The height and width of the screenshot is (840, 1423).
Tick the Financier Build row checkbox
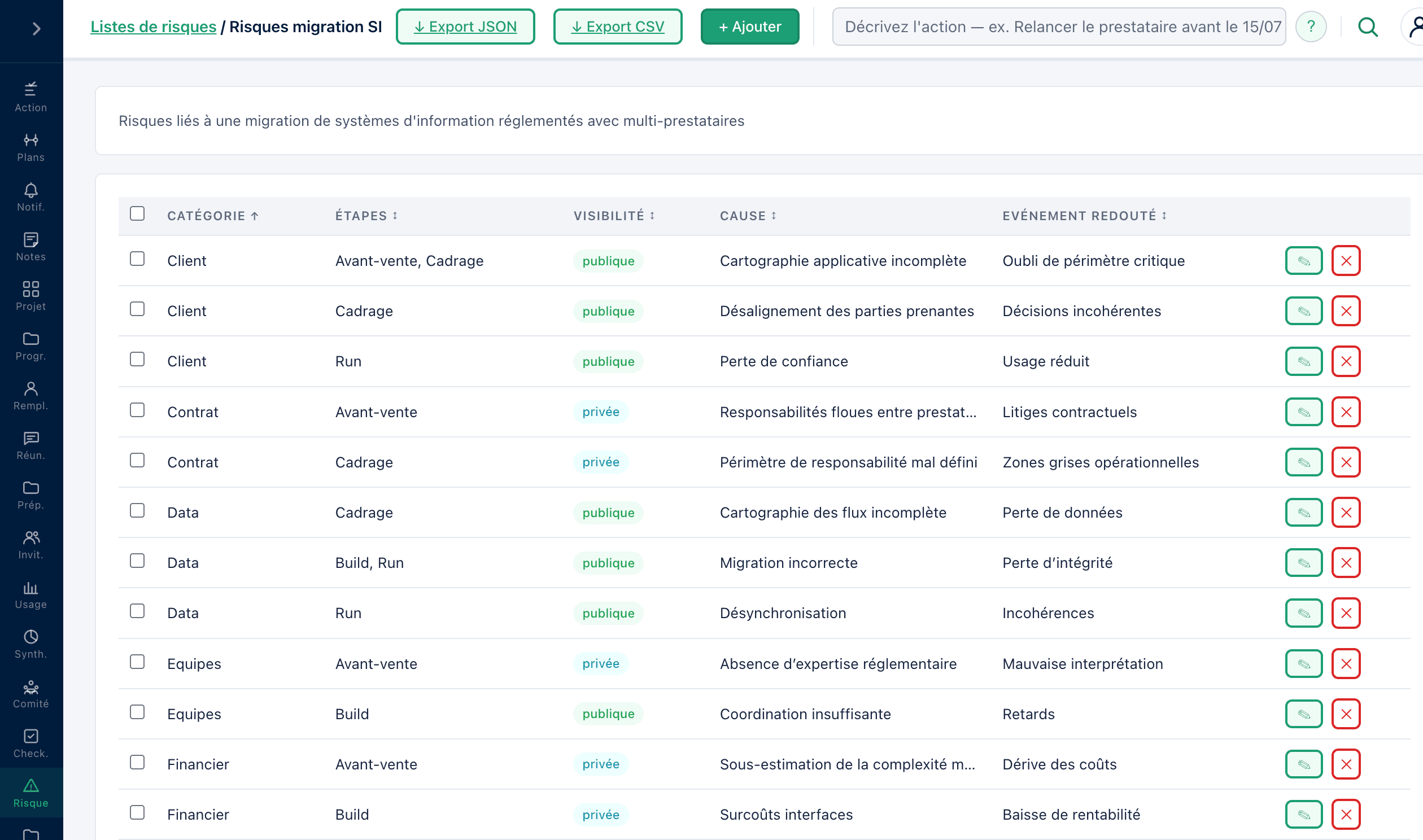click(137, 813)
